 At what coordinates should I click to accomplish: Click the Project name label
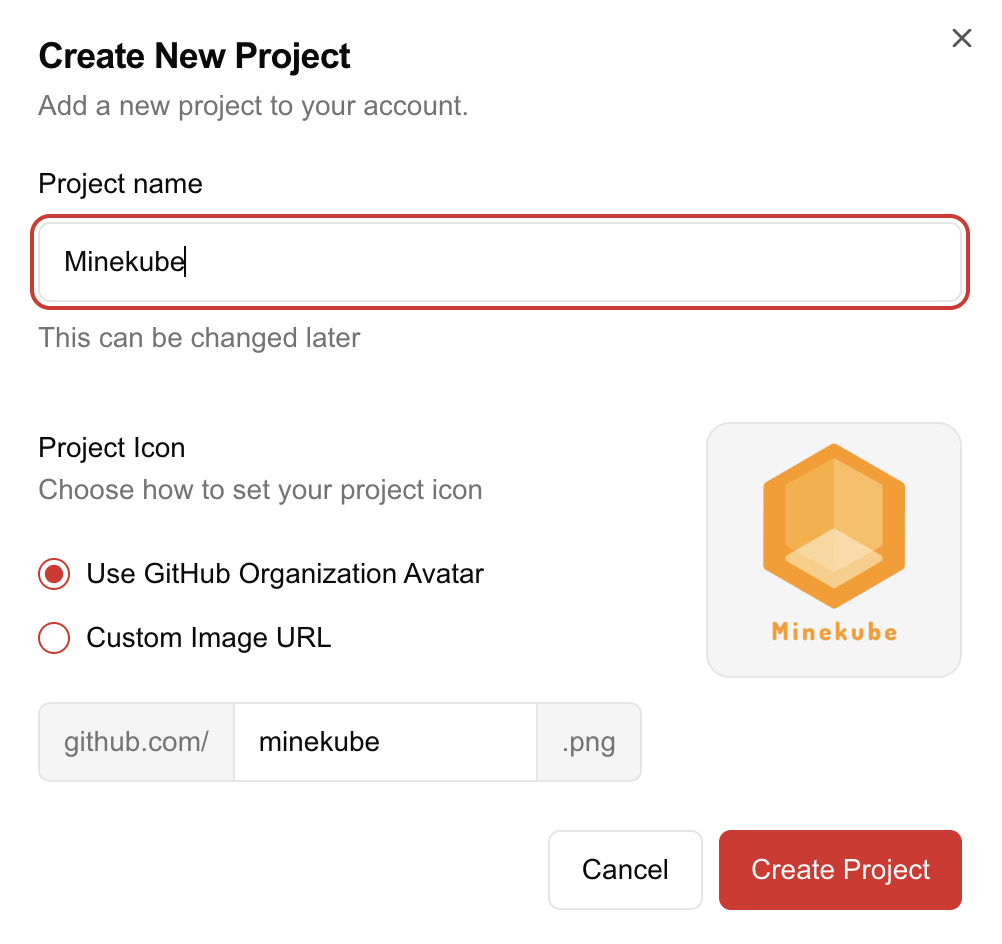[x=120, y=184]
